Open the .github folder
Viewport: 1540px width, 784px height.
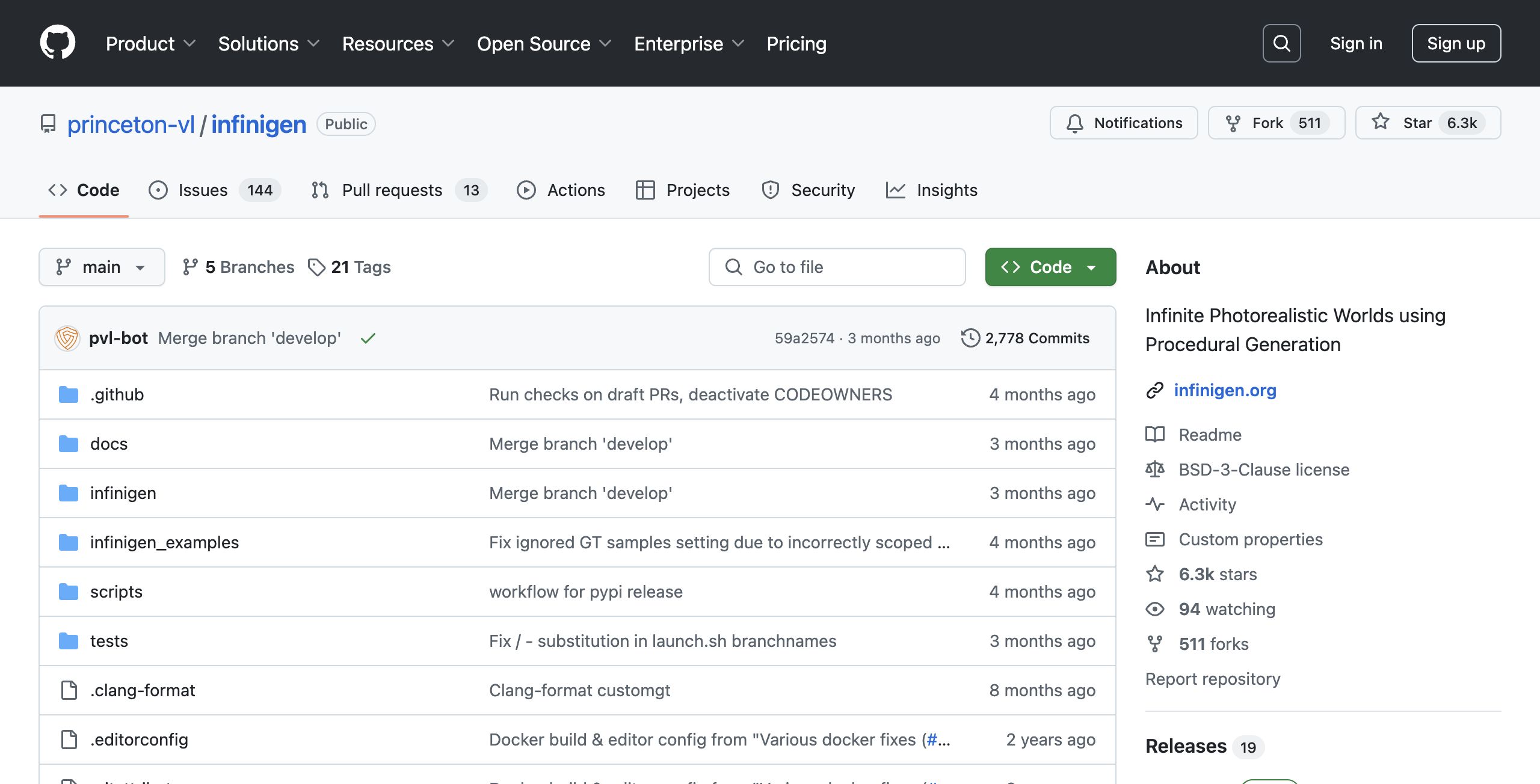(x=117, y=394)
